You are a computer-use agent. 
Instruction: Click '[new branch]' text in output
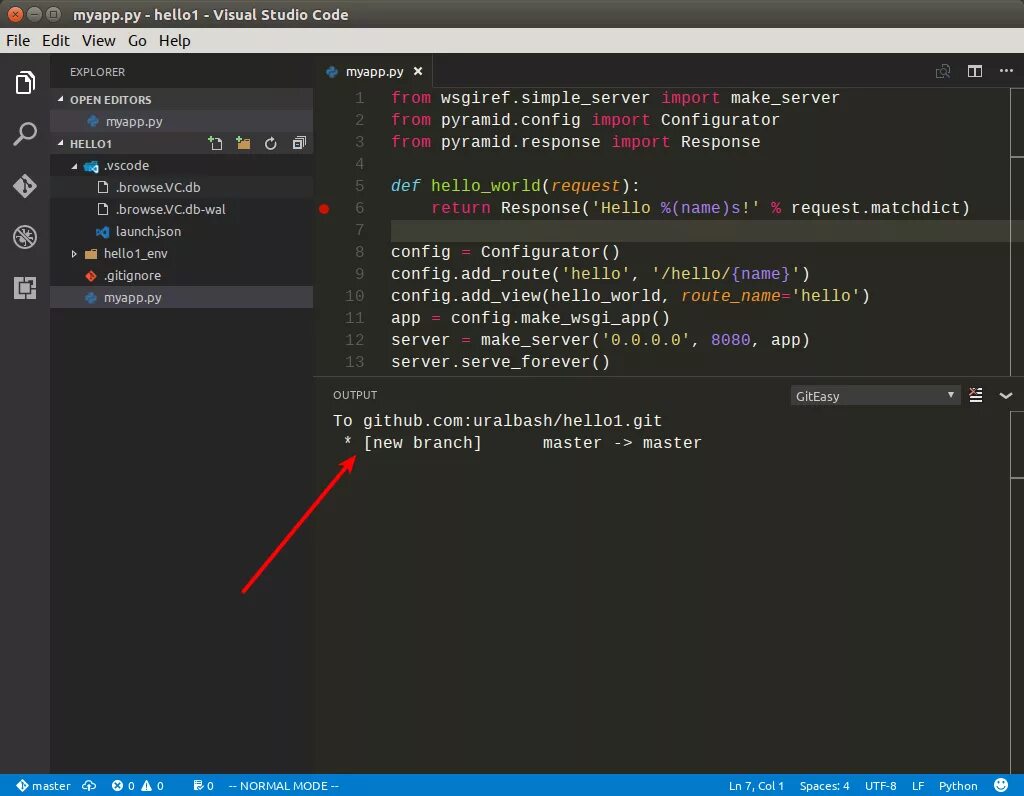click(422, 443)
